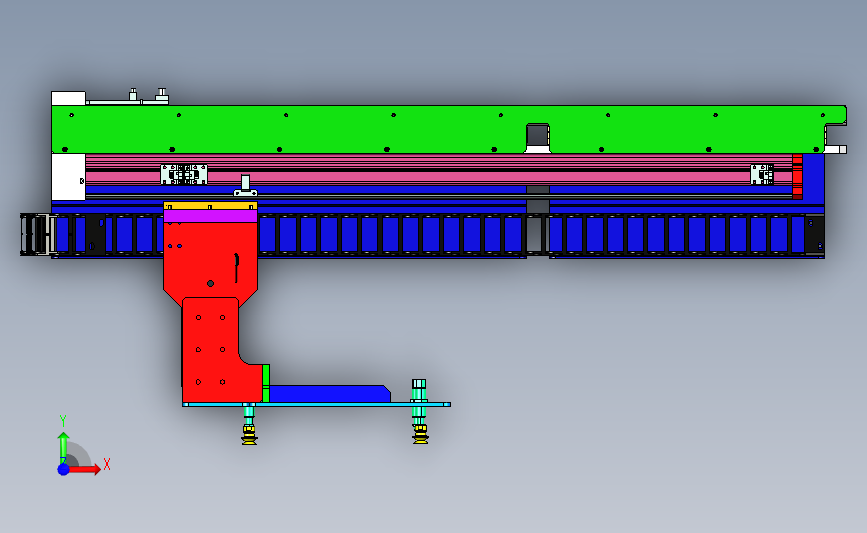Screen dimensions: 867x533
Task: Select the blue arm on cyan plate
Action: (x=329, y=394)
